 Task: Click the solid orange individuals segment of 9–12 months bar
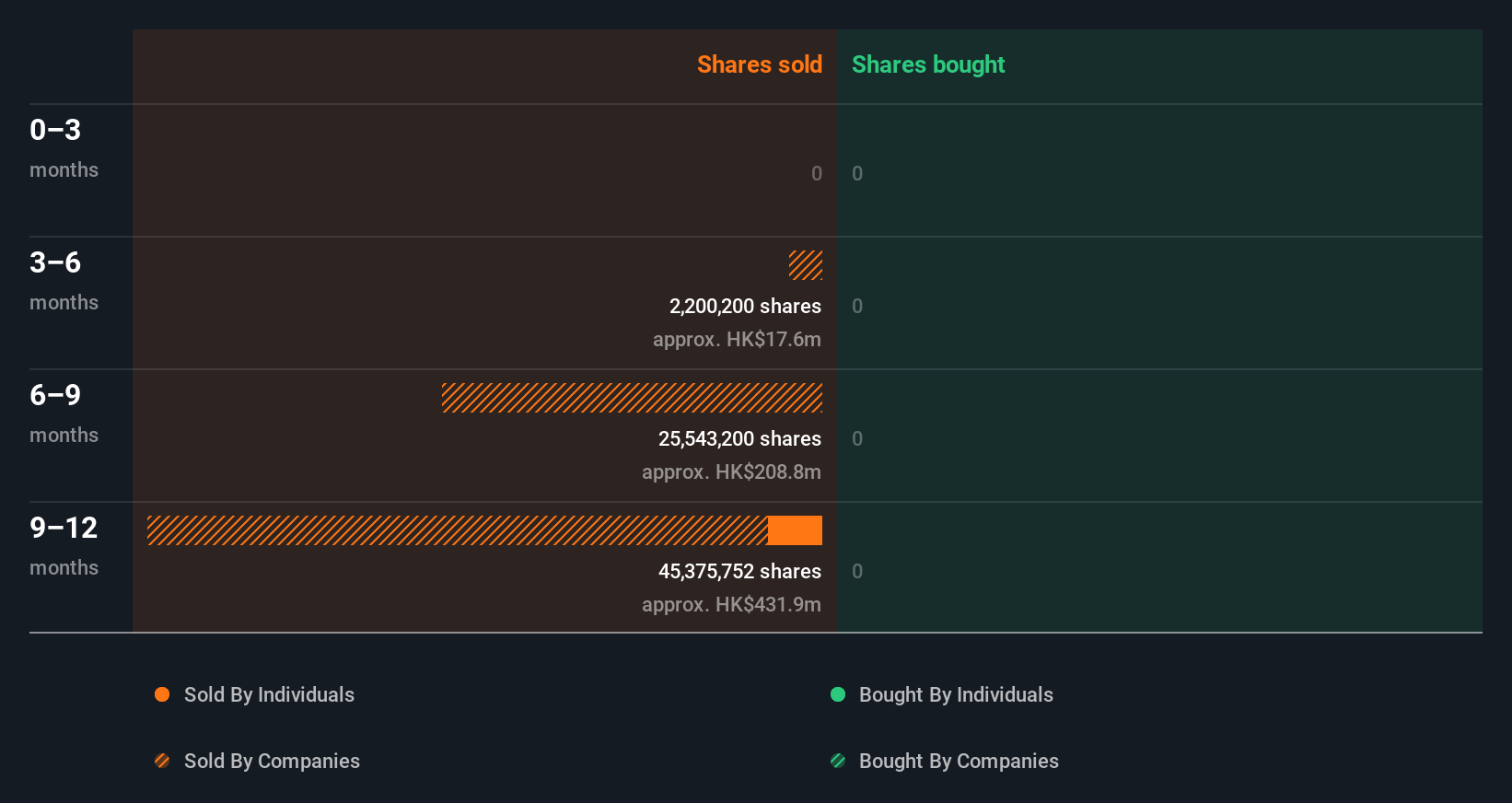point(795,530)
